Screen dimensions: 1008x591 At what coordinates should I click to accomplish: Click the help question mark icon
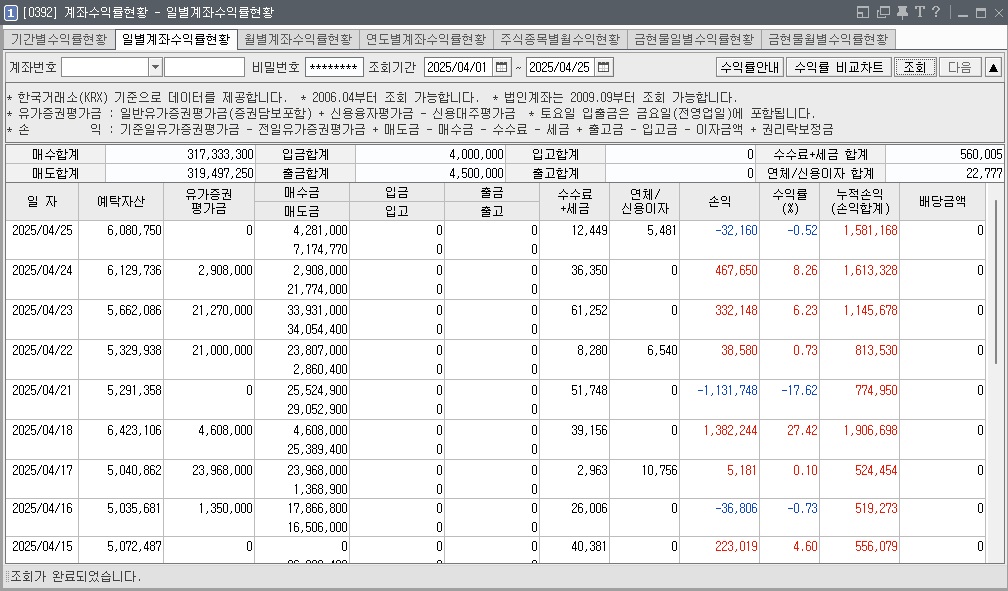[936, 11]
